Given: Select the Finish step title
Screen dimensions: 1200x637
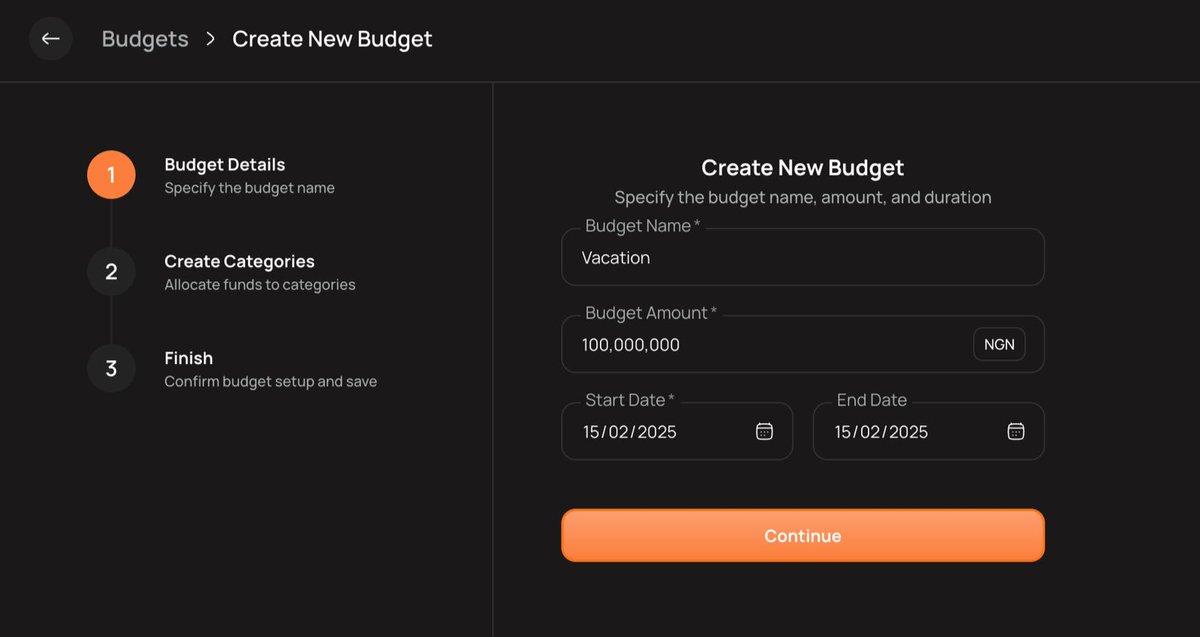Looking at the screenshot, I should click(x=188, y=358).
